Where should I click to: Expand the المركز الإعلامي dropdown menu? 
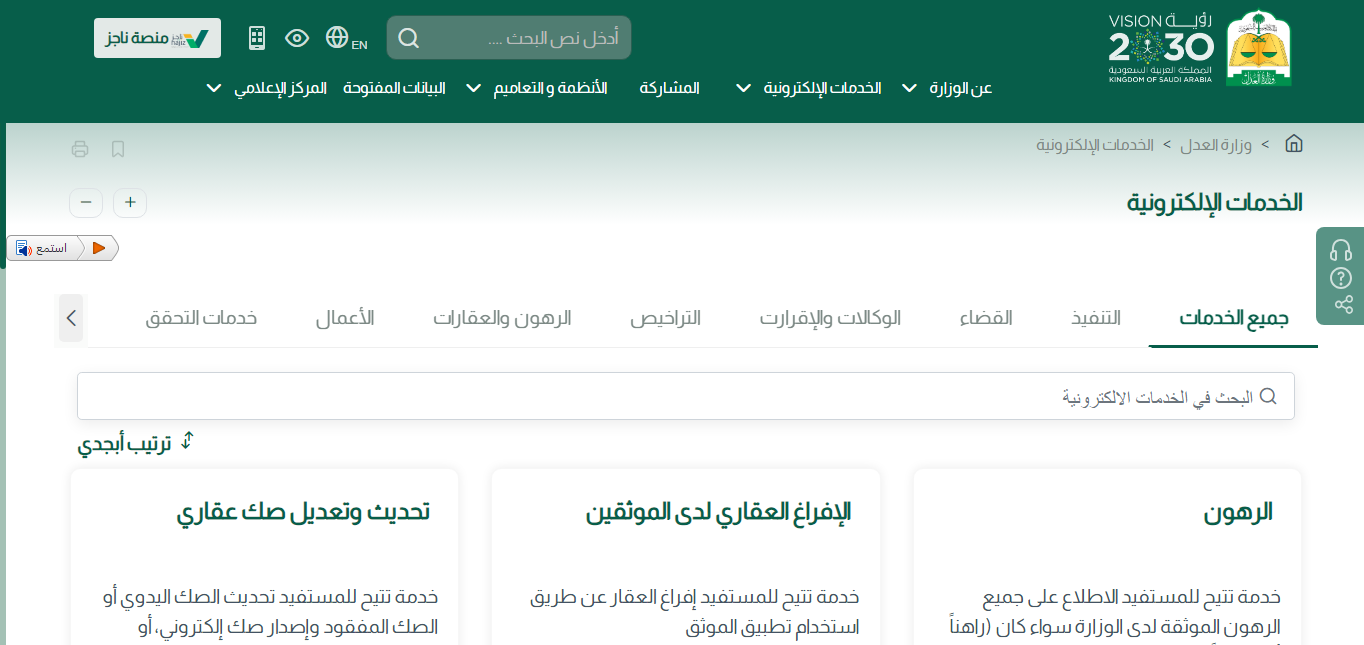pos(266,88)
